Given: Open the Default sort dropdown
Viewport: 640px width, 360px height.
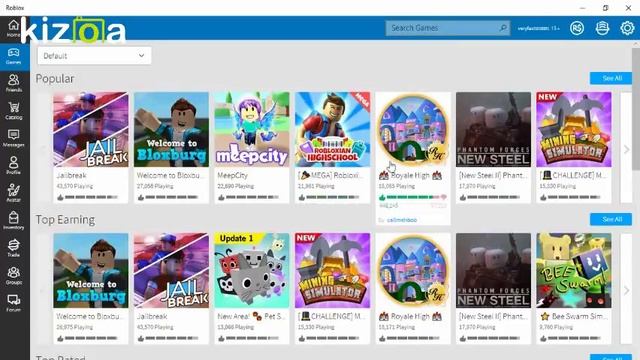Looking at the screenshot, I should click(x=94, y=56).
